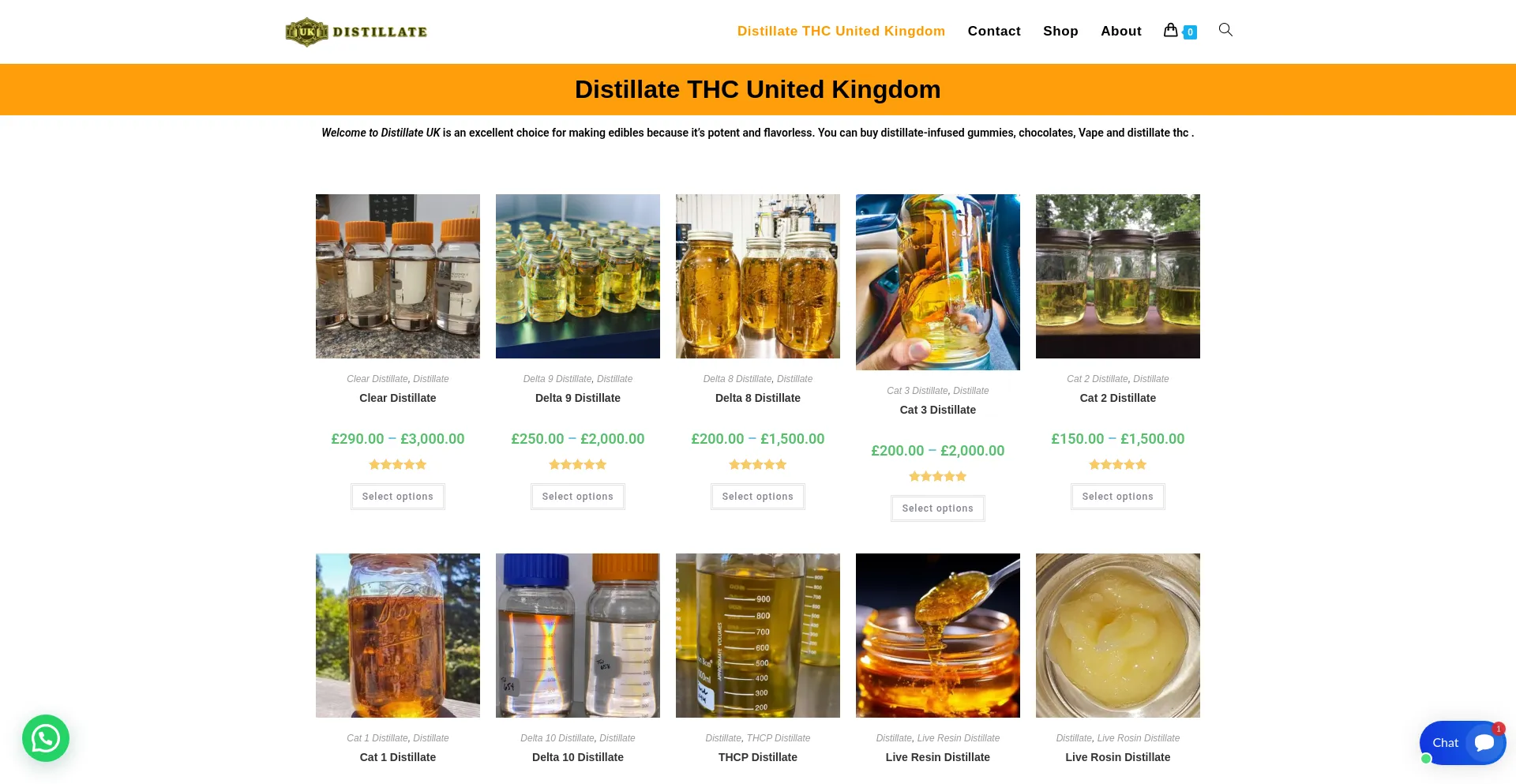This screenshot has height=784, width=1516.
Task: Open the blue Chat widget
Action: point(1463,743)
